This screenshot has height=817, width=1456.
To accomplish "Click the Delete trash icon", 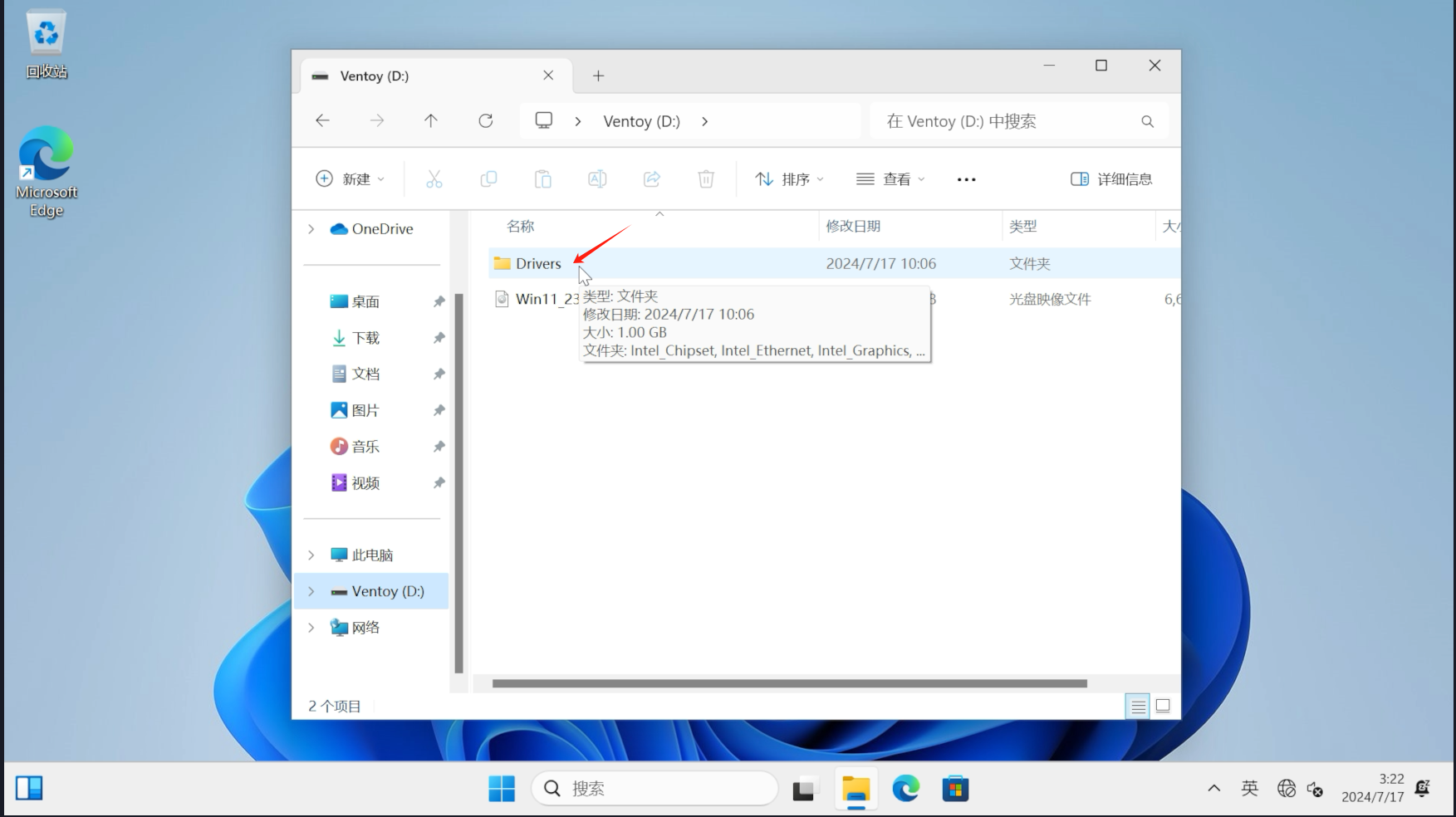I will [706, 179].
